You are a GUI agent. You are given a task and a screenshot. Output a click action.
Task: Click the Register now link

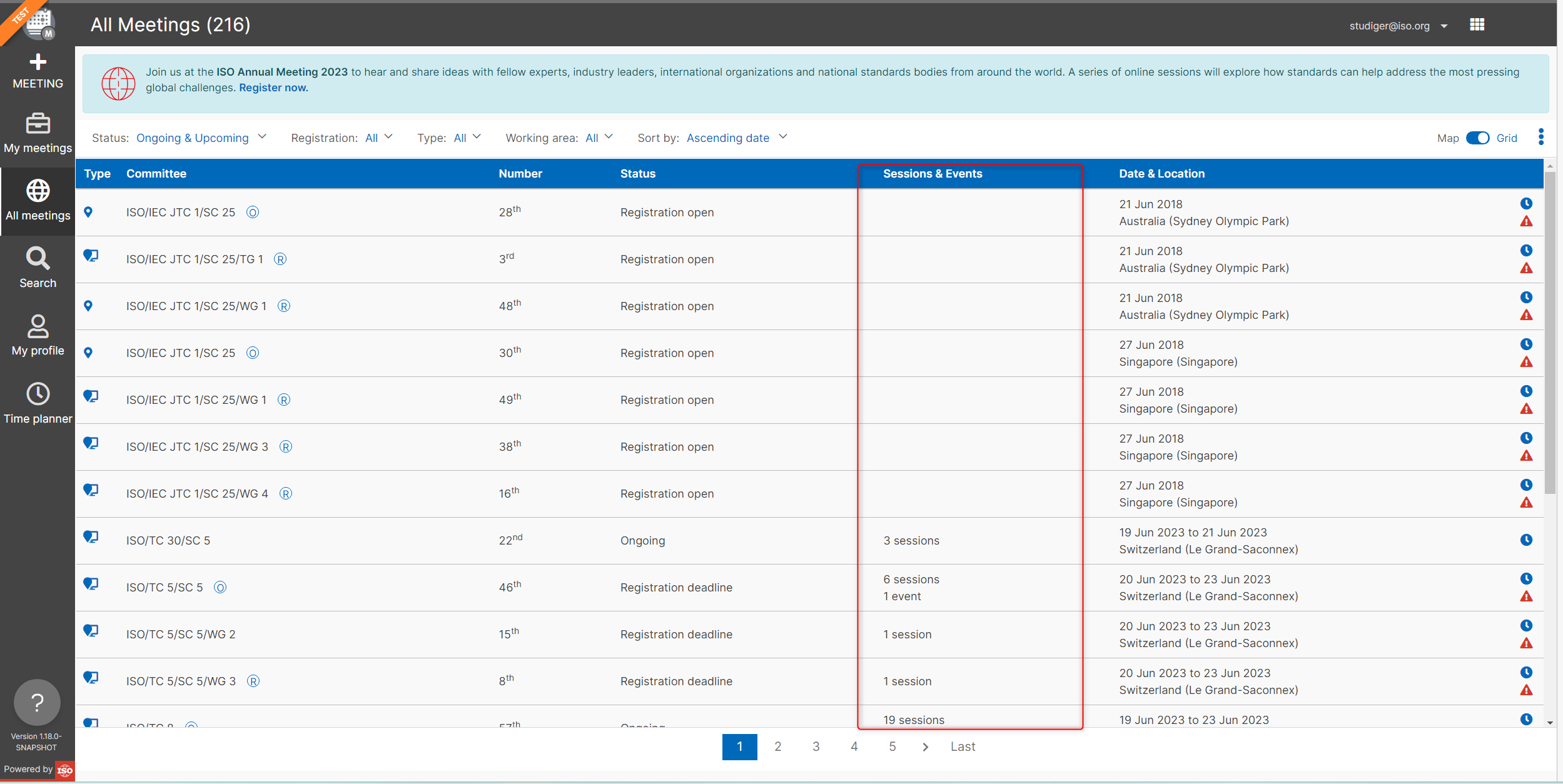pyautogui.click(x=273, y=88)
